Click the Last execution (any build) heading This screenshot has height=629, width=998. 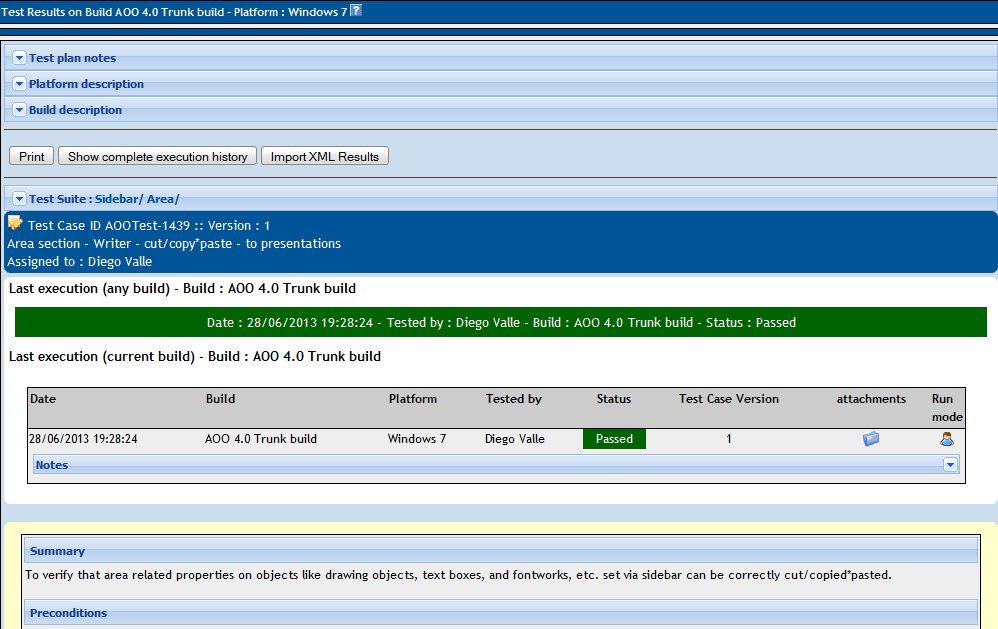point(182,288)
